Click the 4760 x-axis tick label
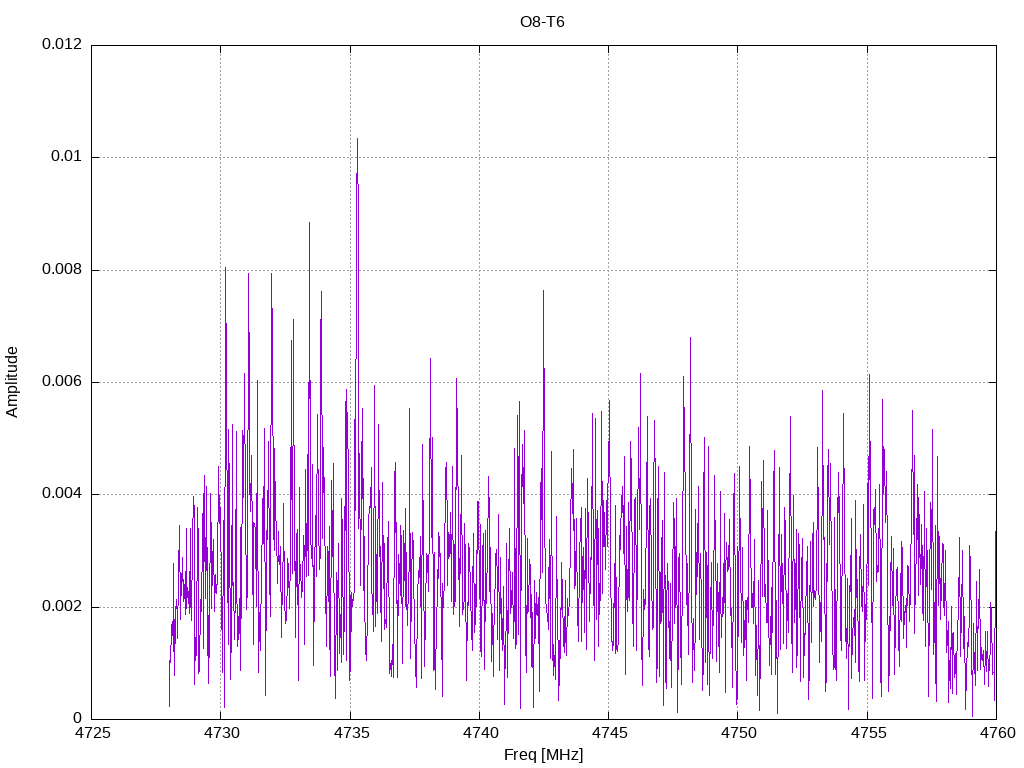 coord(997,733)
